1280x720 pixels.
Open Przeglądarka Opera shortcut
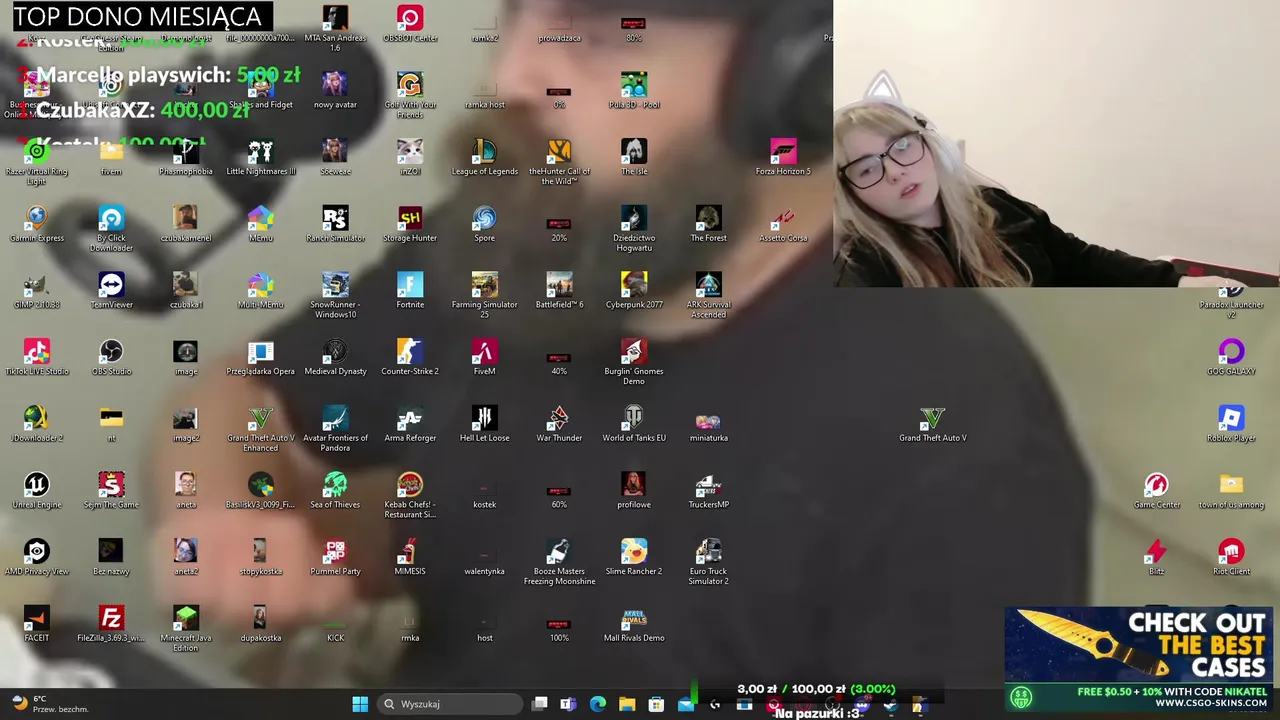pos(260,357)
